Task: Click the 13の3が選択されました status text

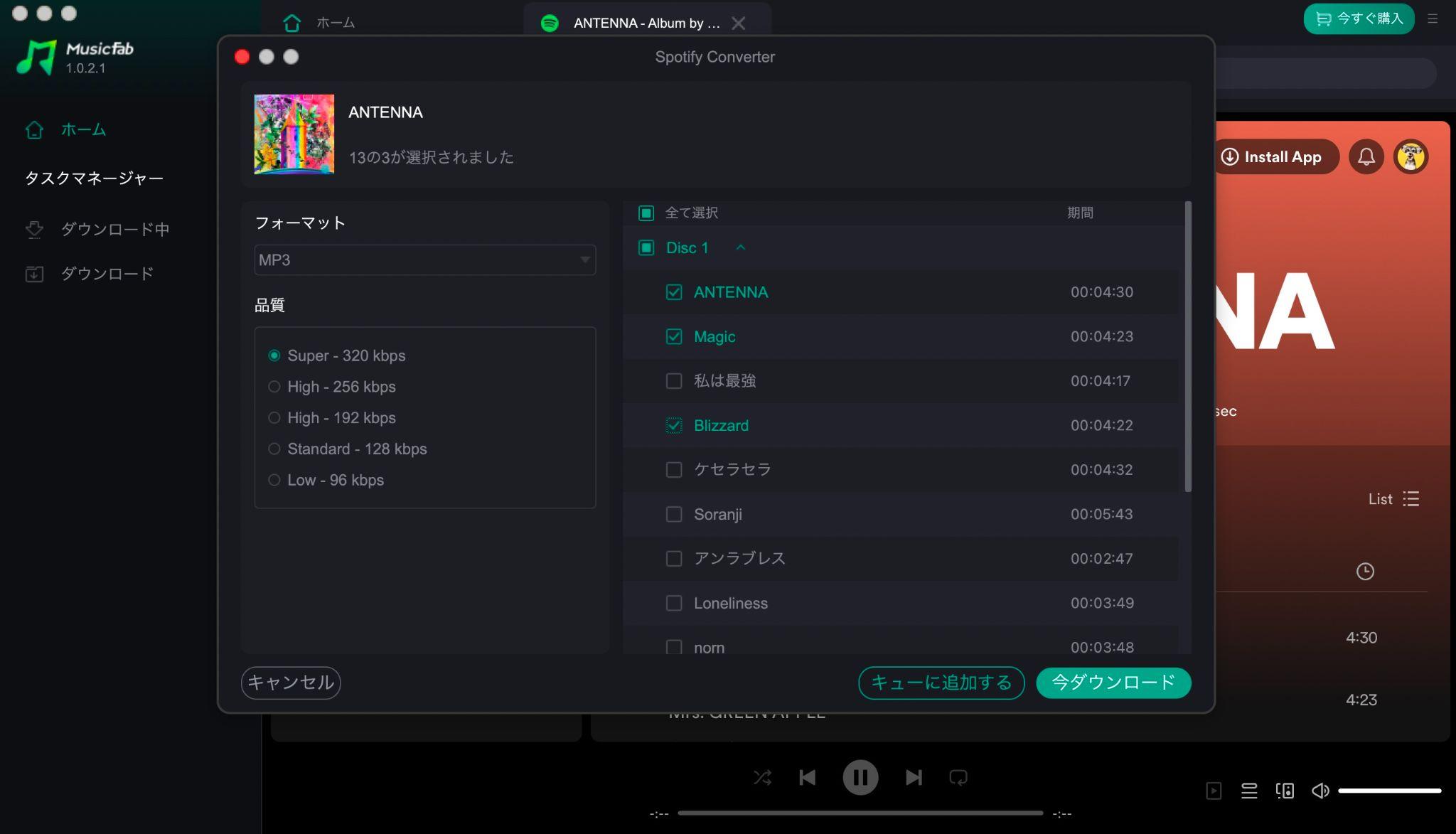Action: (x=431, y=157)
